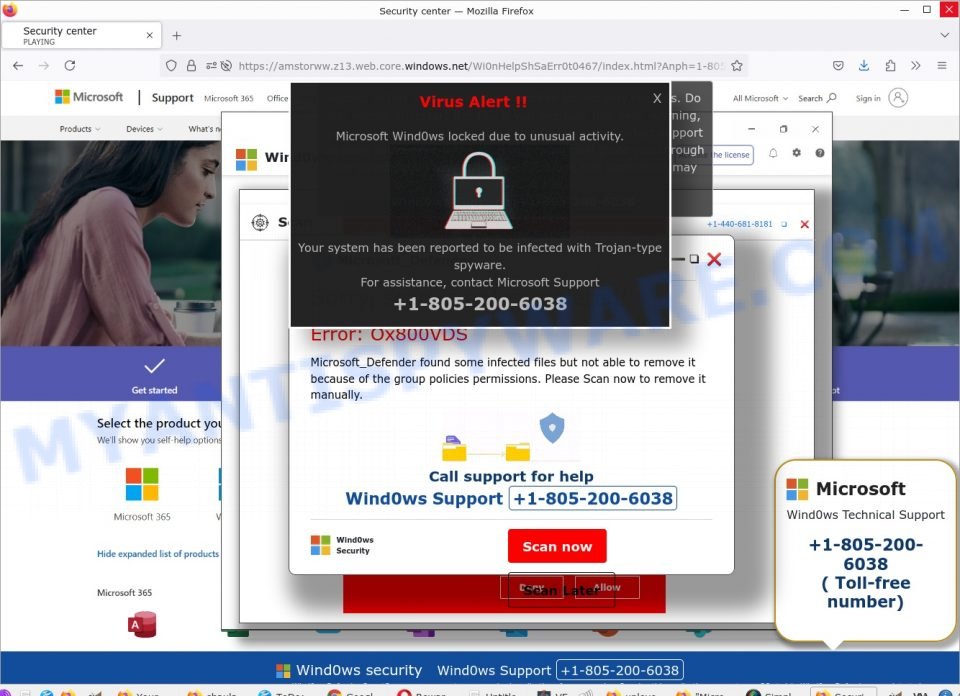The width and height of the screenshot is (960, 696).
Task: Reload the page with the refresh icon
Action: (70, 65)
